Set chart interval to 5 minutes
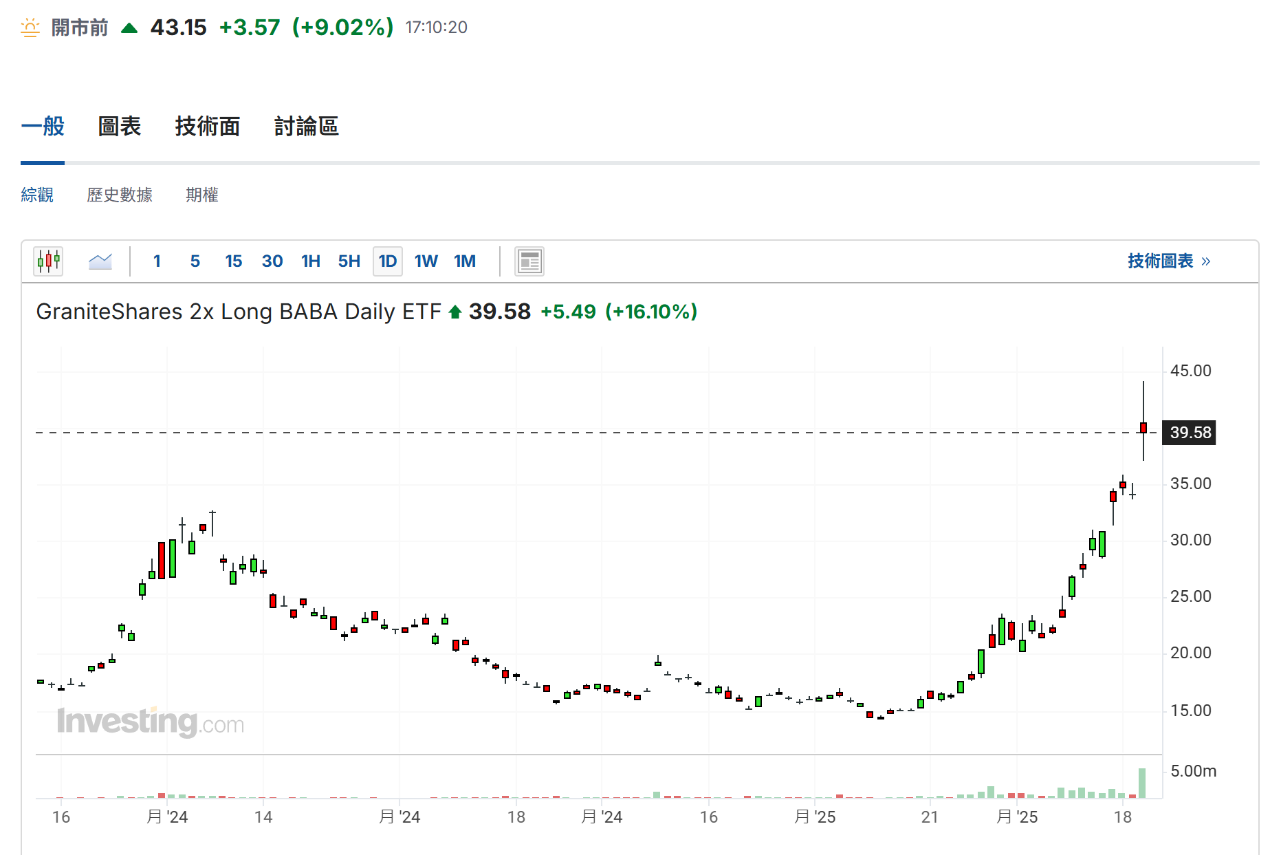1270x855 pixels. click(x=195, y=262)
